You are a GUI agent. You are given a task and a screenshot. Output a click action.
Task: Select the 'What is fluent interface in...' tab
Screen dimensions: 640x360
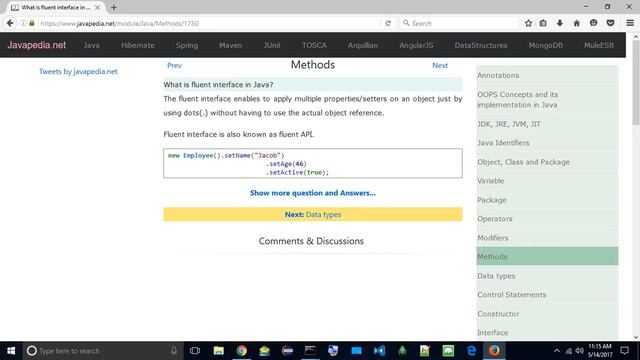click(55, 7)
